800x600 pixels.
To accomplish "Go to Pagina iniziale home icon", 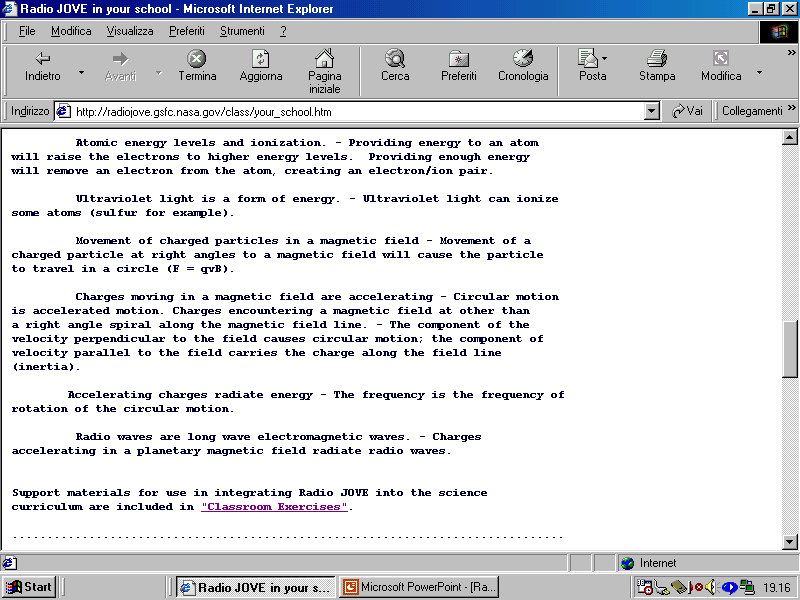I will [x=324, y=59].
